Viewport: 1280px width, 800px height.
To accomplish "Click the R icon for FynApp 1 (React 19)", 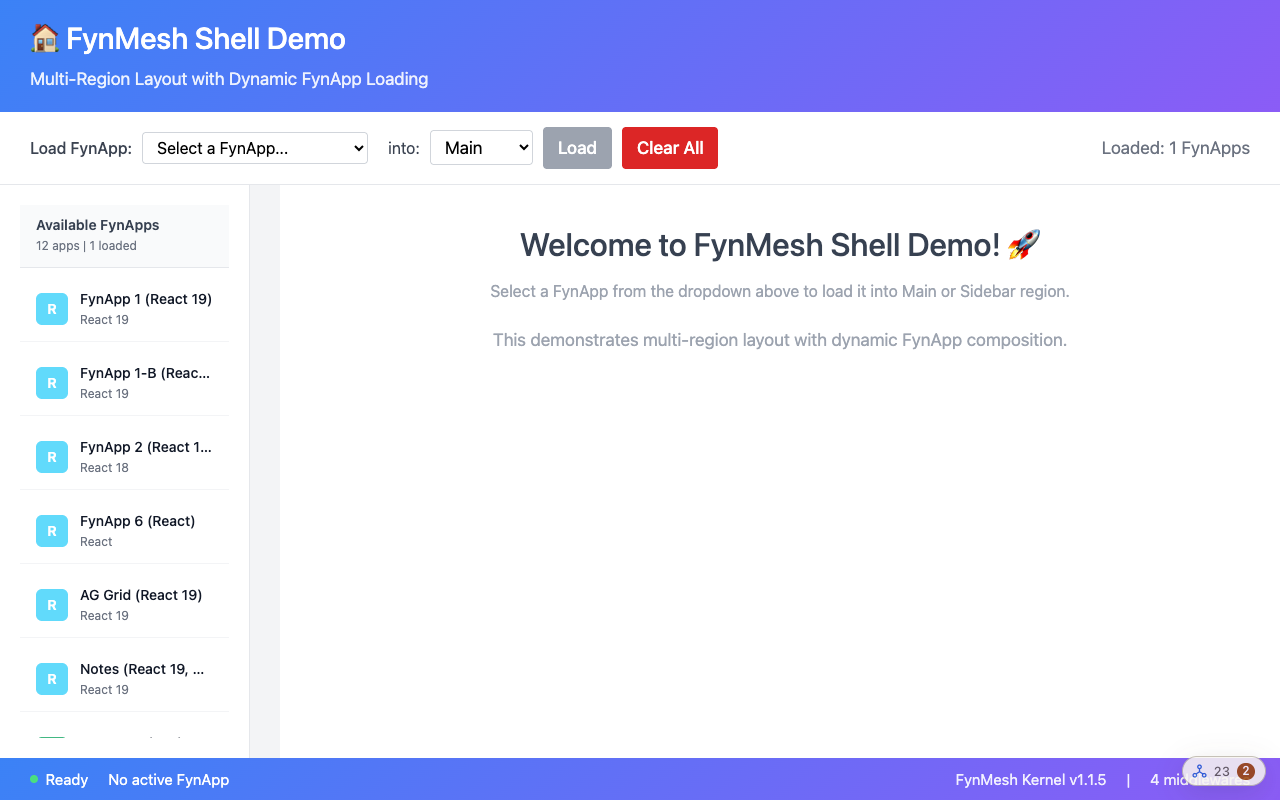I will [52, 309].
